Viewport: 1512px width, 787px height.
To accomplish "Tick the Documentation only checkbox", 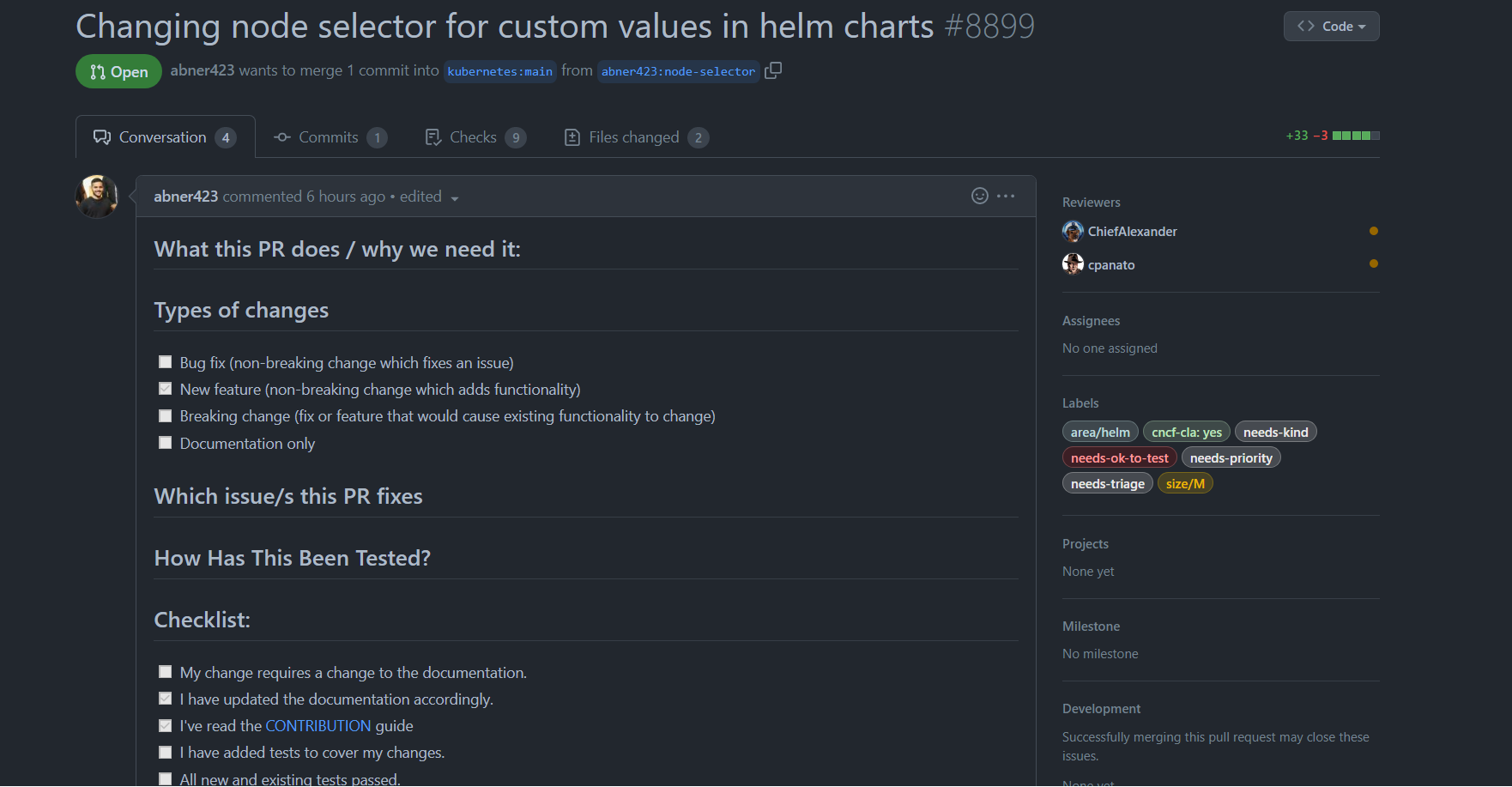I will (166, 443).
